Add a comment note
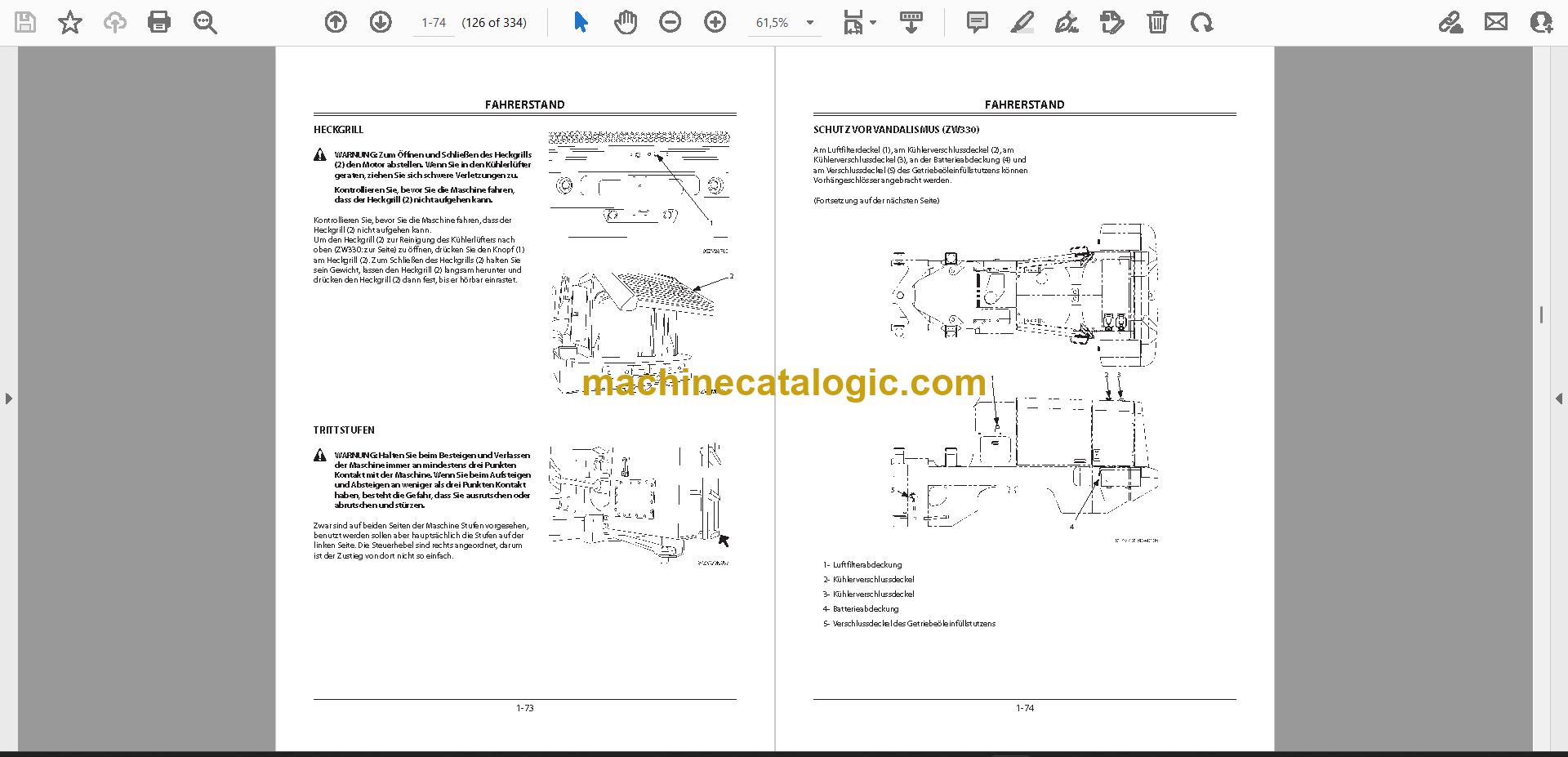 977,22
